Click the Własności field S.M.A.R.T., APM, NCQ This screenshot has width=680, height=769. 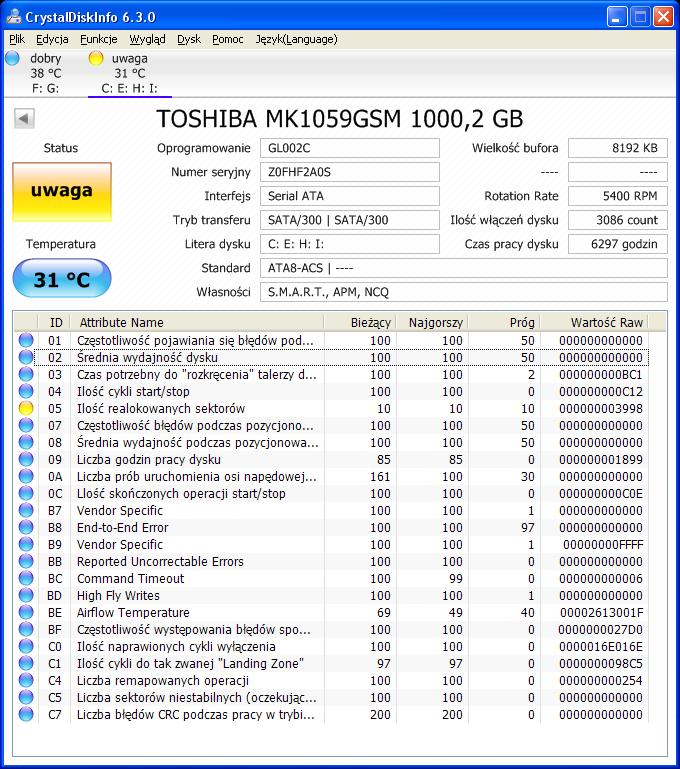(x=464, y=292)
